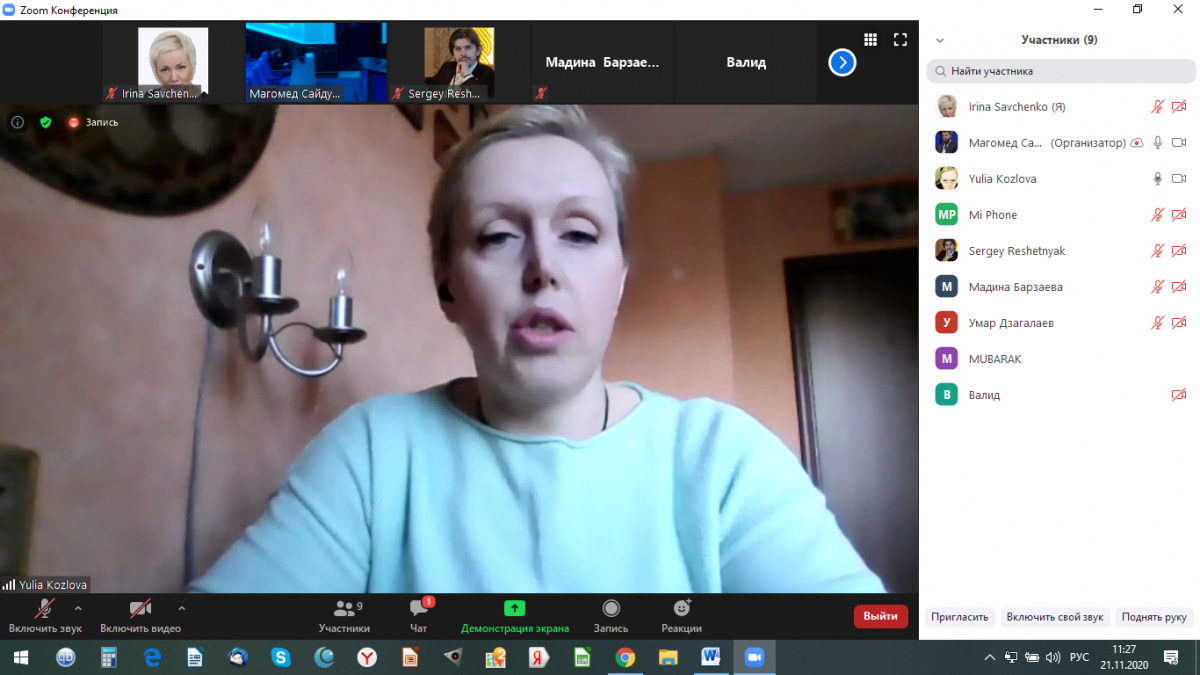Screen dimensions: 1200x675
Task: Click signal bars icon beside Yulia Kozlova label
Action: click(x=9, y=585)
